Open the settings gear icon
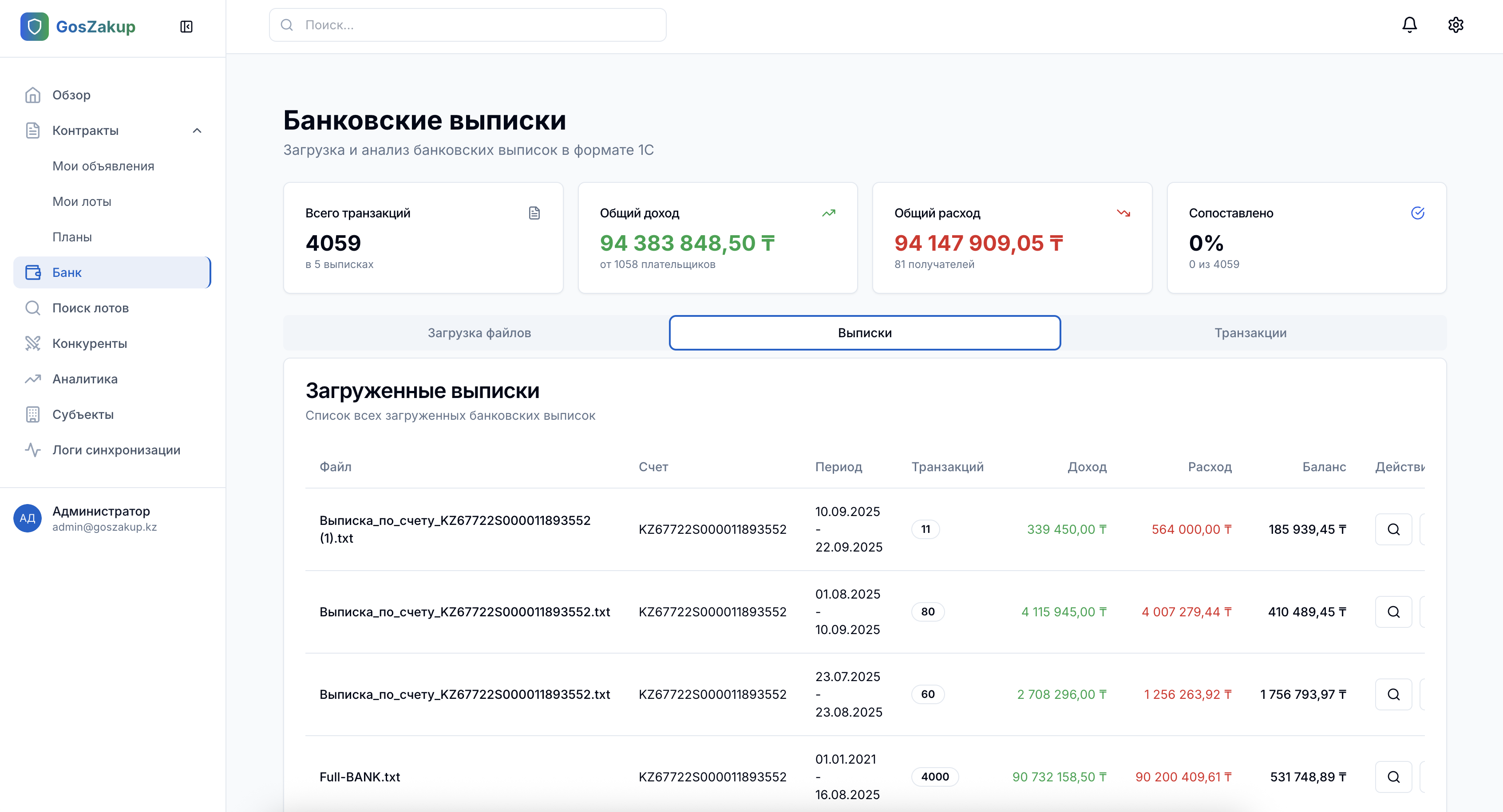 coord(1455,25)
